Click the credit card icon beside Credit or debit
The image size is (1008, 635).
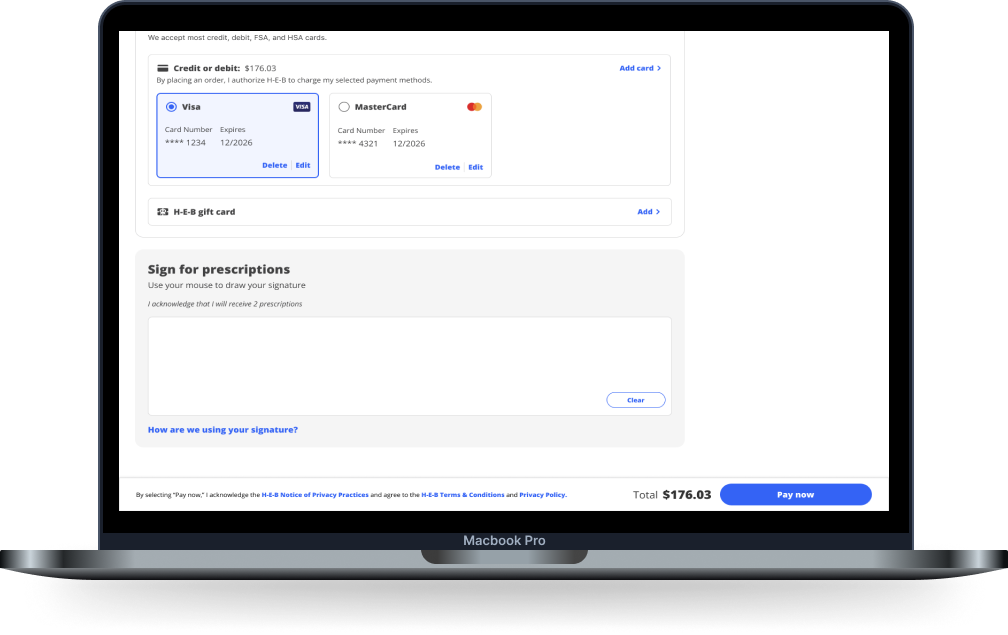click(162, 68)
